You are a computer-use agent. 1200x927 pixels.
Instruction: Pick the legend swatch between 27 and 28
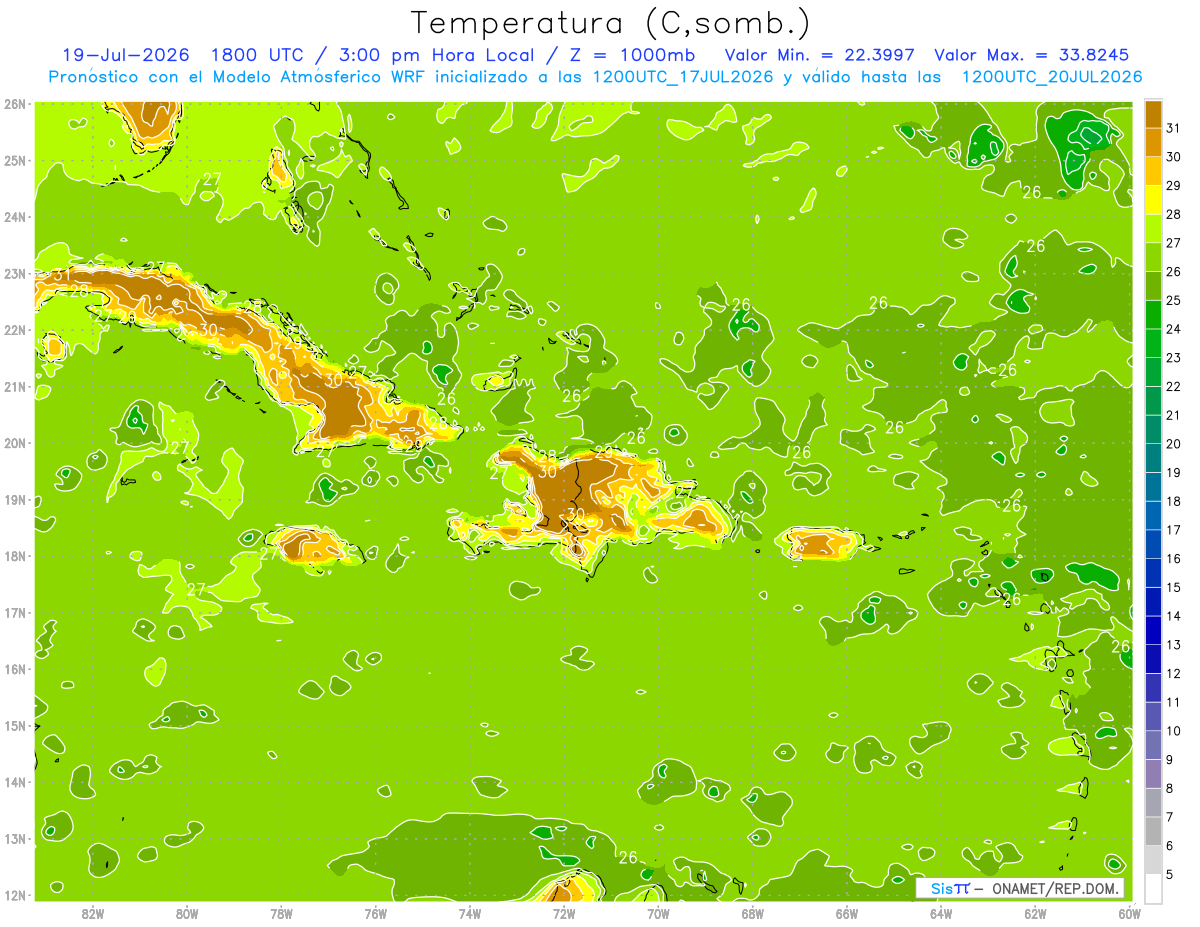click(1153, 228)
